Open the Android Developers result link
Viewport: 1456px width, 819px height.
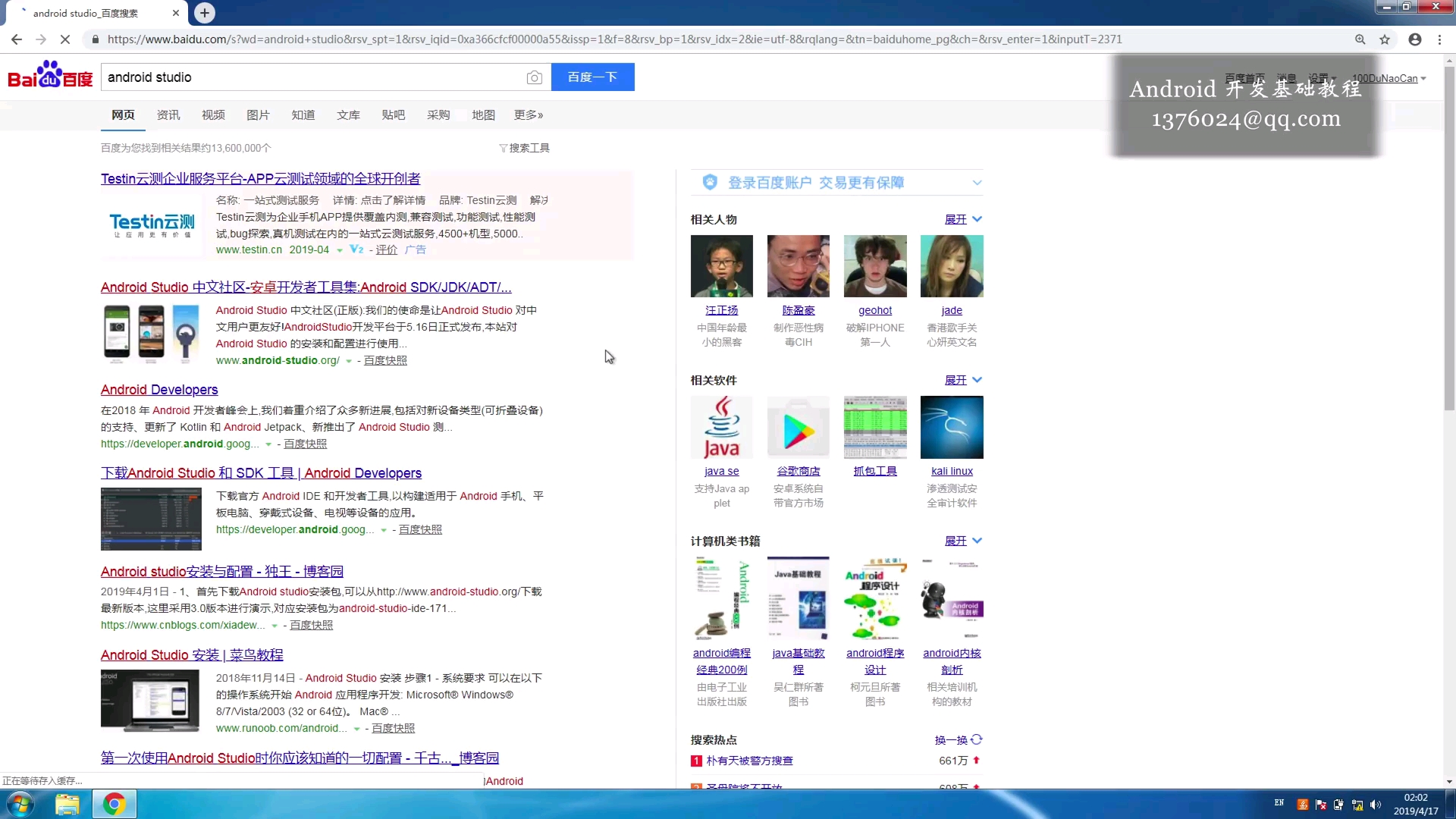[x=158, y=389]
